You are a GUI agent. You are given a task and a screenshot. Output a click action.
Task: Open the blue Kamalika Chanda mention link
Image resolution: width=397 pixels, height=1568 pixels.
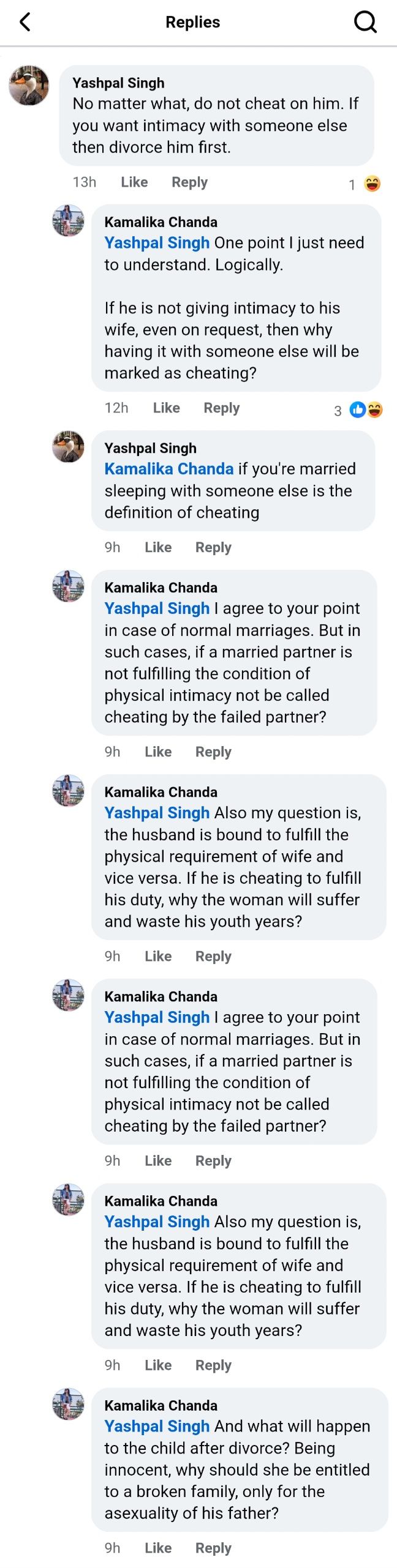(x=169, y=469)
